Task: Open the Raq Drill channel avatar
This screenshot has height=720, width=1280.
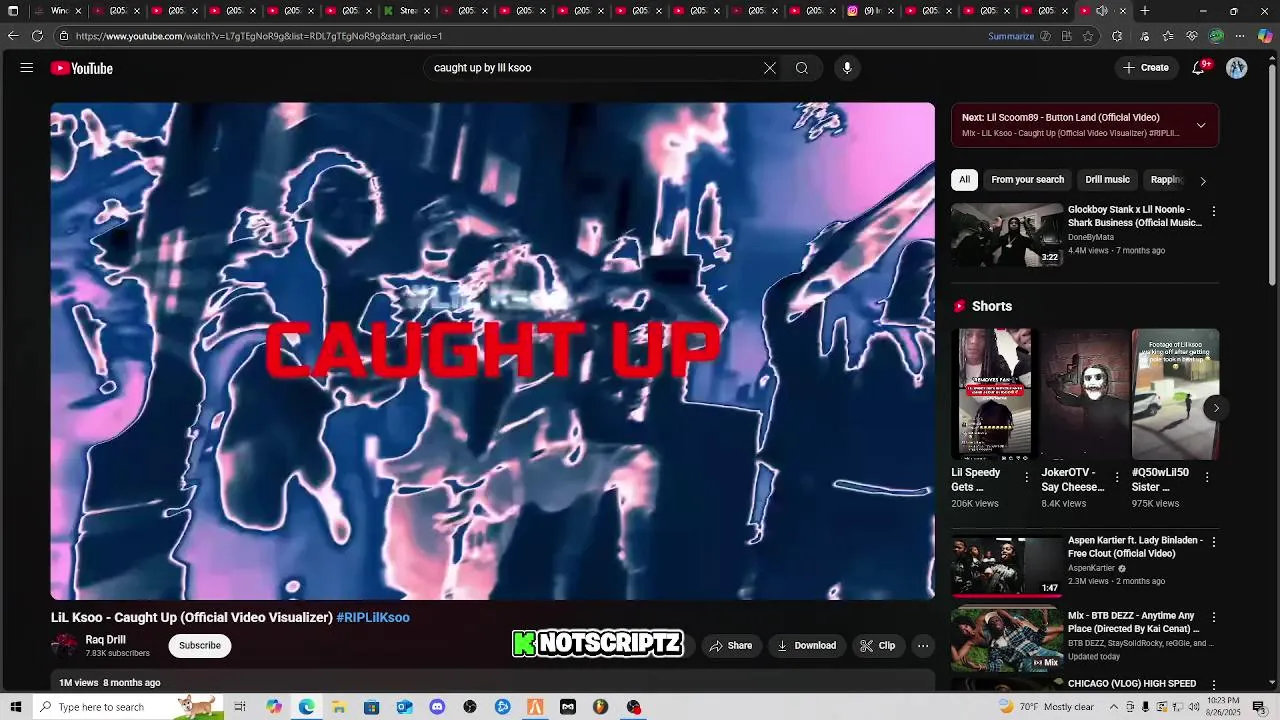Action: coord(65,646)
